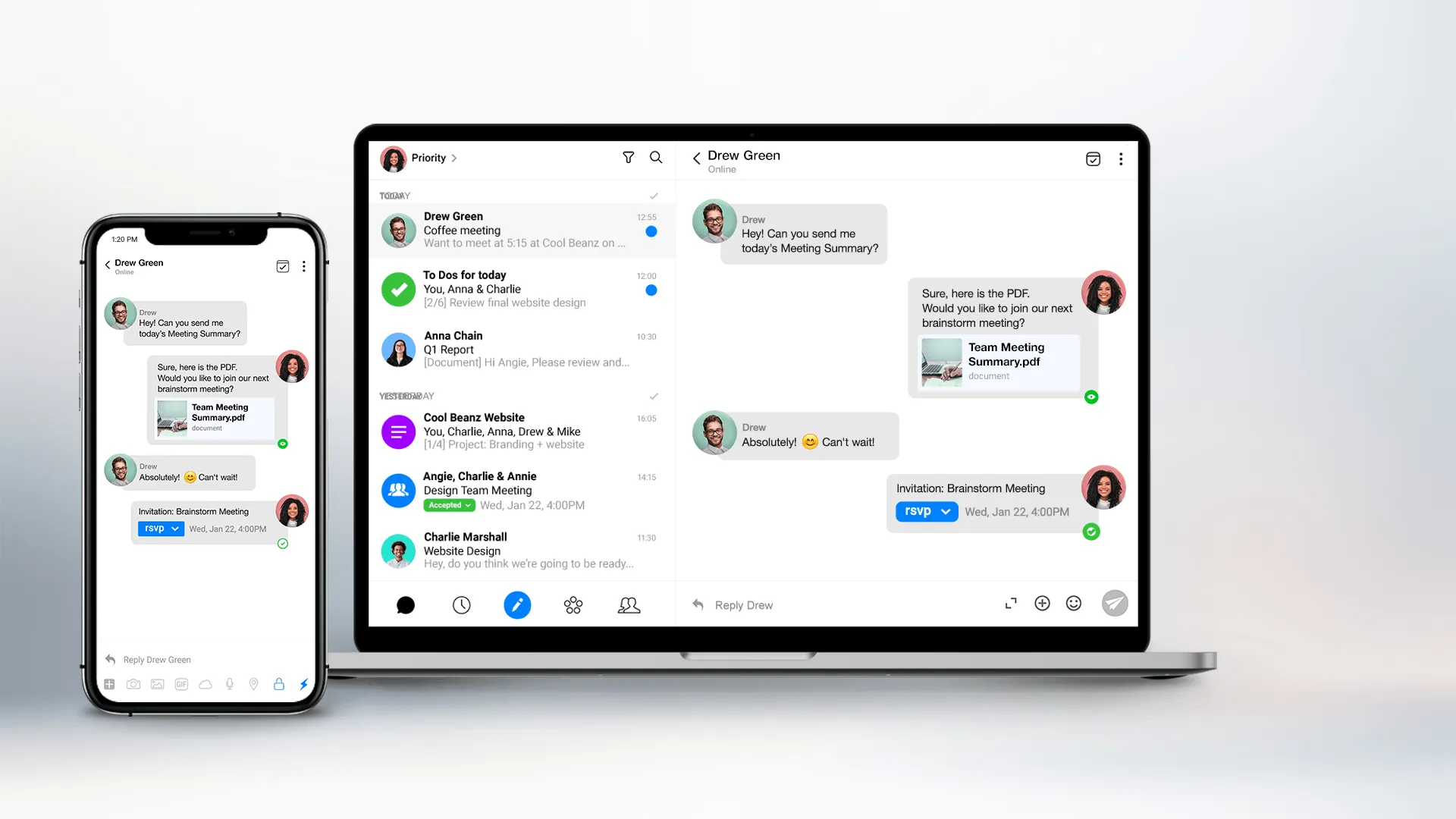1456x819 pixels.
Task: Click the filter icon in Priority inbox
Action: pyautogui.click(x=627, y=158)
